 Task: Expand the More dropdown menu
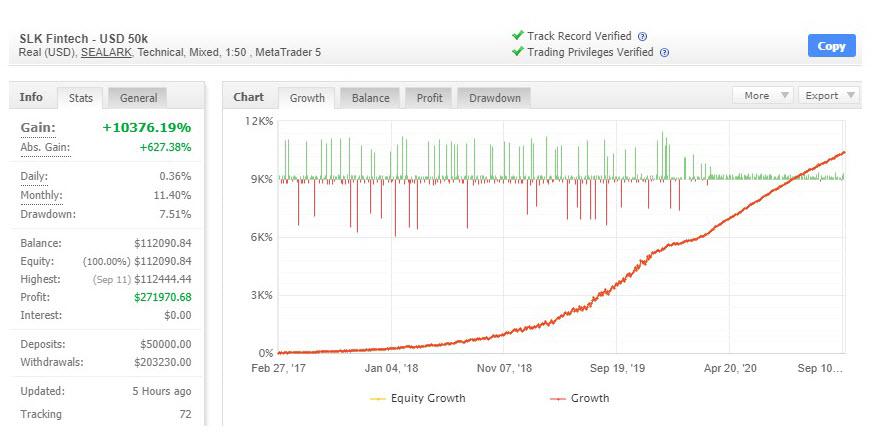coord(766,96)
